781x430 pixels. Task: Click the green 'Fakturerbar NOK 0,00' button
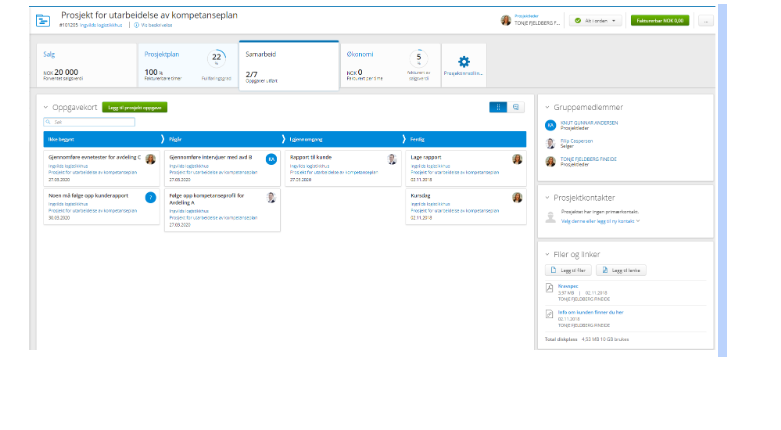tap(660, 21)
